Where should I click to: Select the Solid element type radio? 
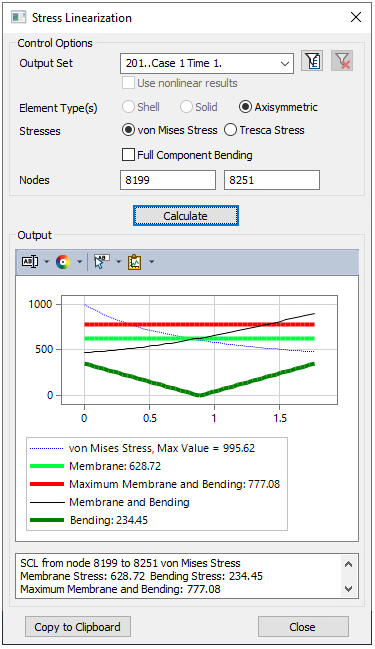coord(186,107)
